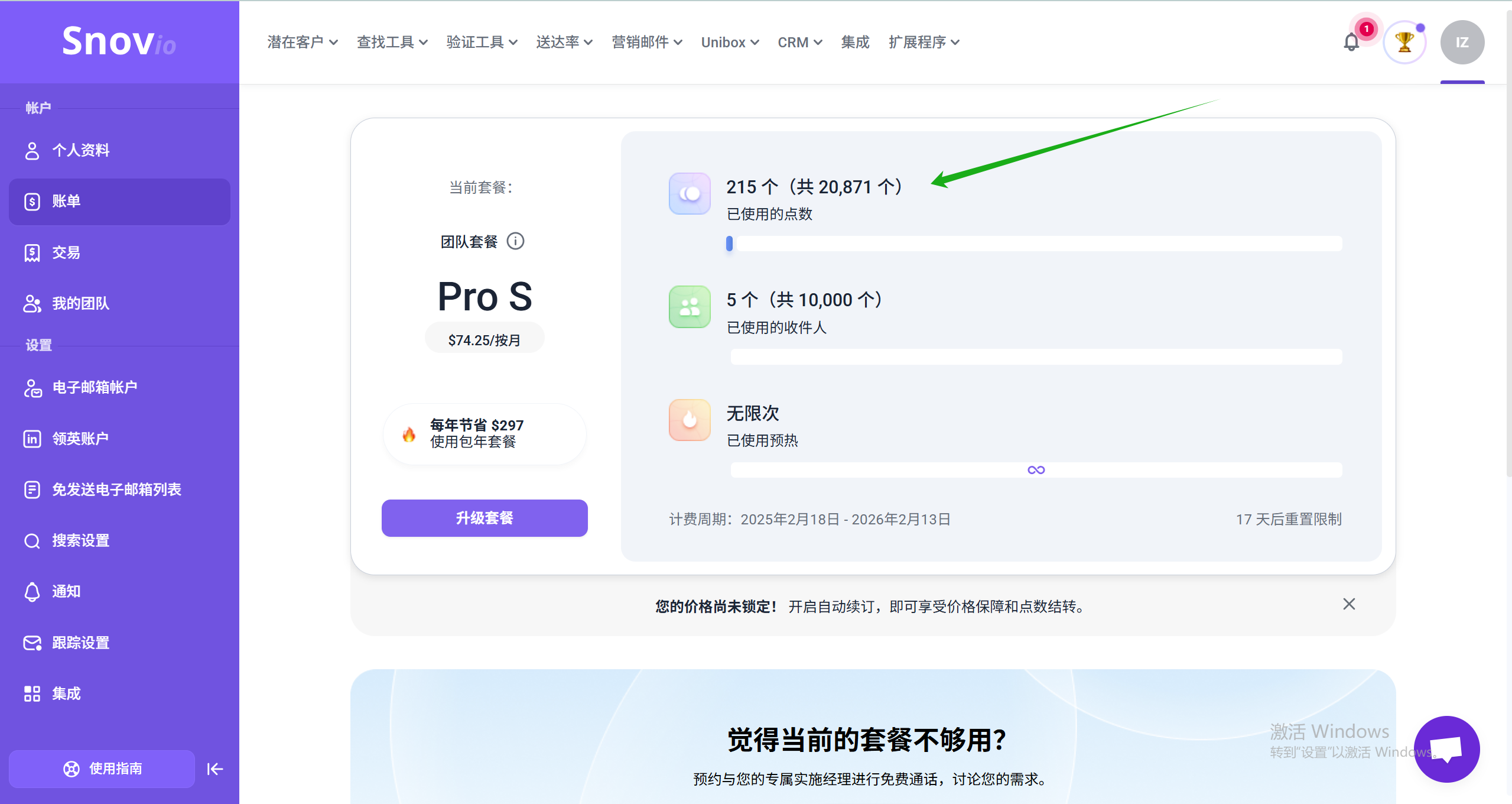This screenshot has width=1512, height=804.
Task: Expand the 潜在客户 dropdown
Action: coord(303,42)
